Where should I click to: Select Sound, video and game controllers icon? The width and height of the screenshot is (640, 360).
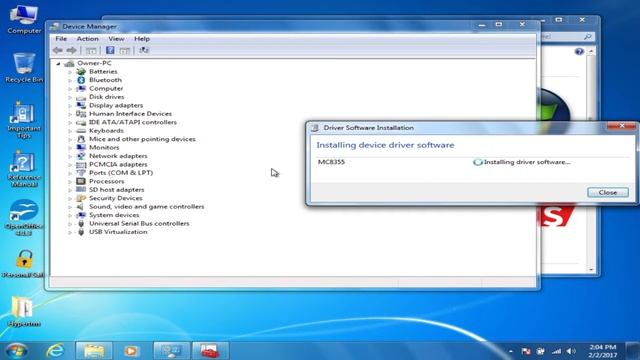[x=81, y=207]
